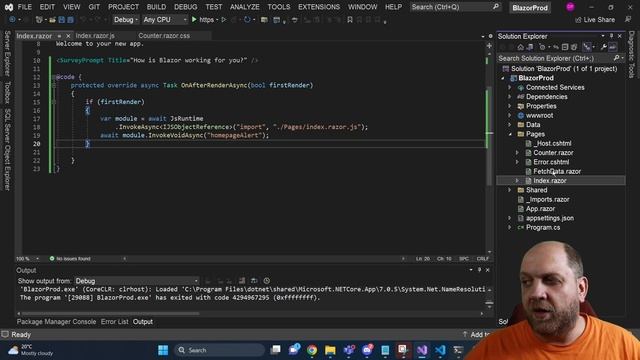The image size is (640, 360).
Task: Open the Any CPU platform dropdown
Action: [164, 20]
